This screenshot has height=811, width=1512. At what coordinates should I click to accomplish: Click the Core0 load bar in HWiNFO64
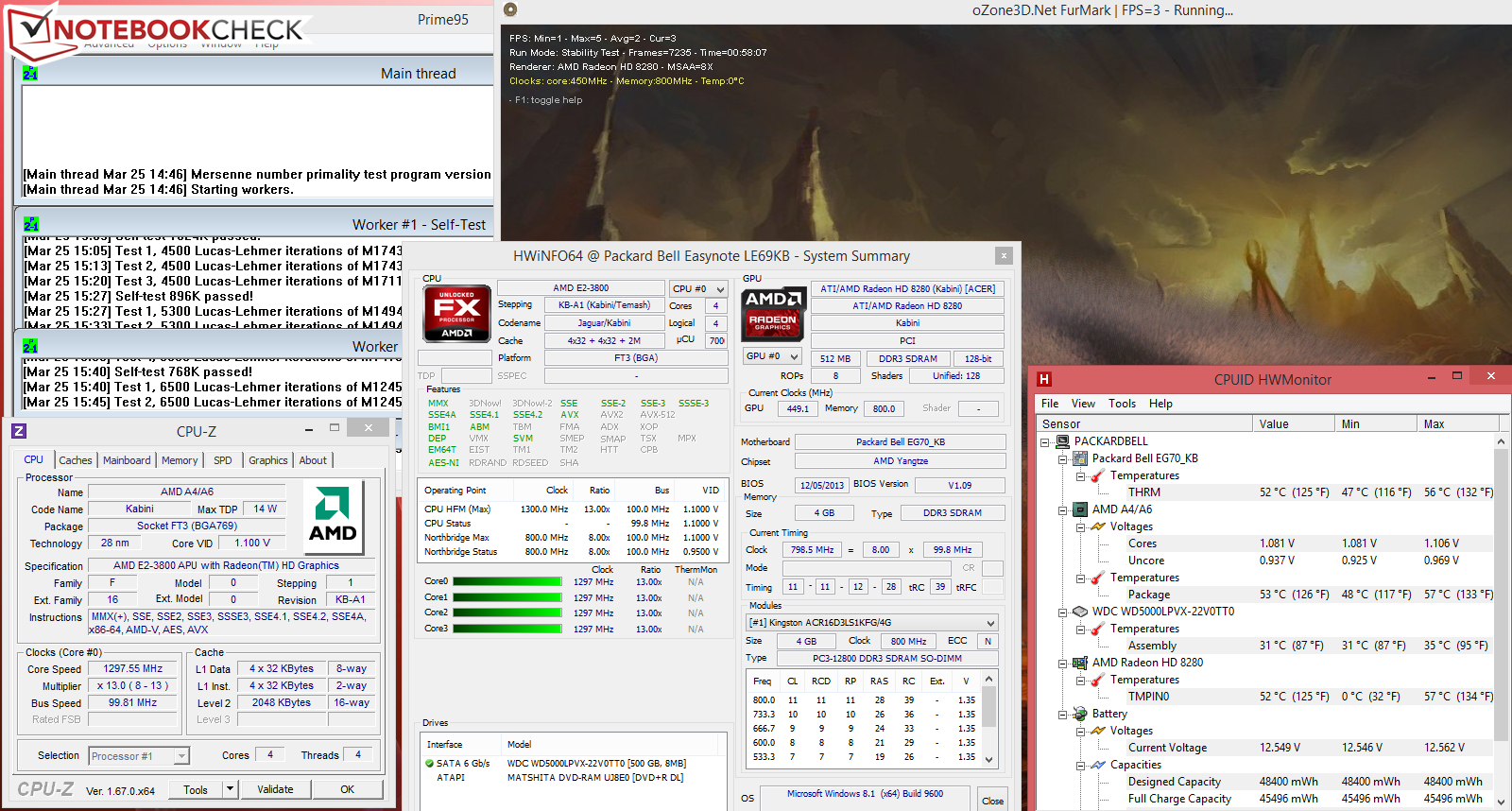coord(507,582)
